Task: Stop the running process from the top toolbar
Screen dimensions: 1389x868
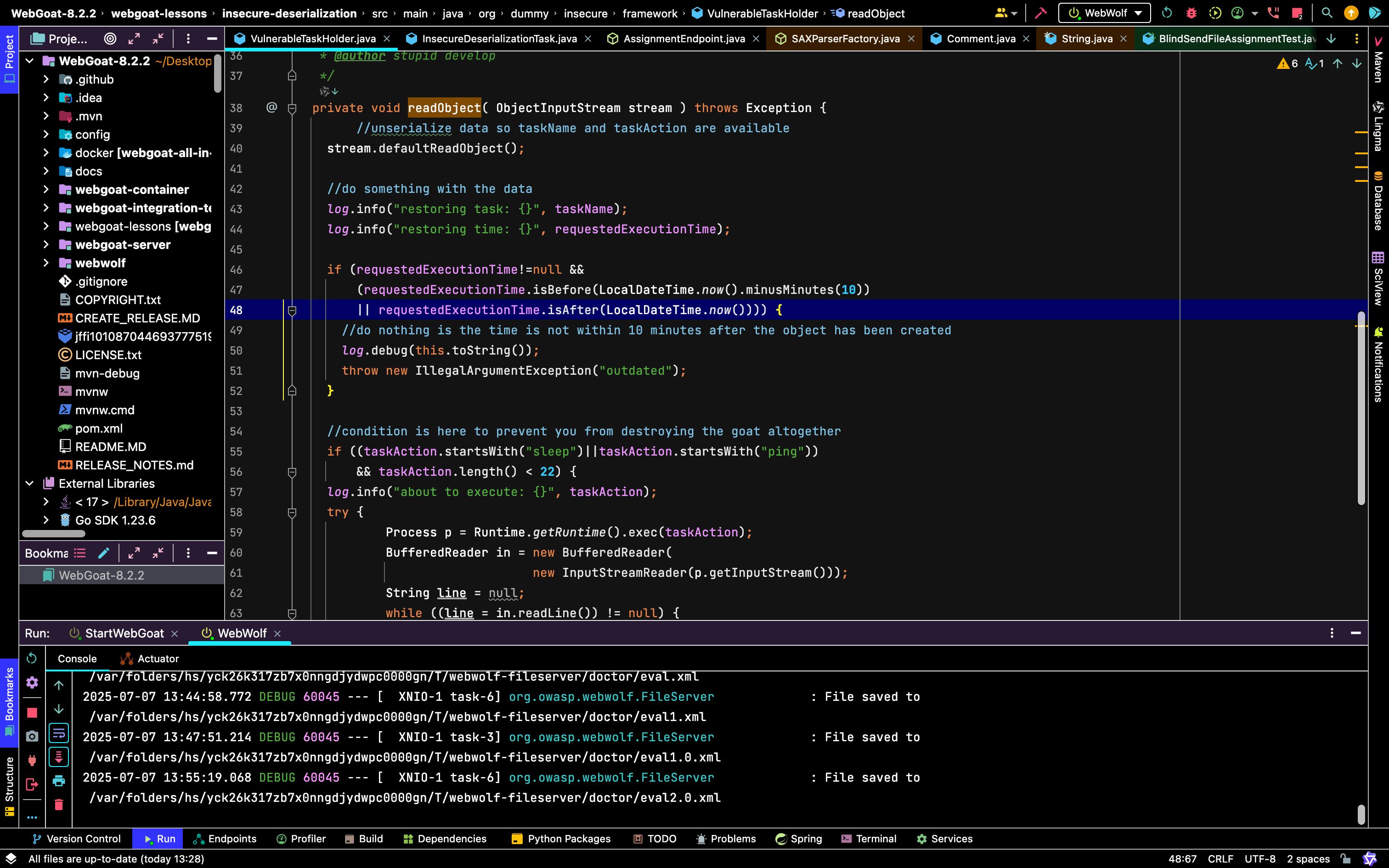Action: click(1297, 13)
